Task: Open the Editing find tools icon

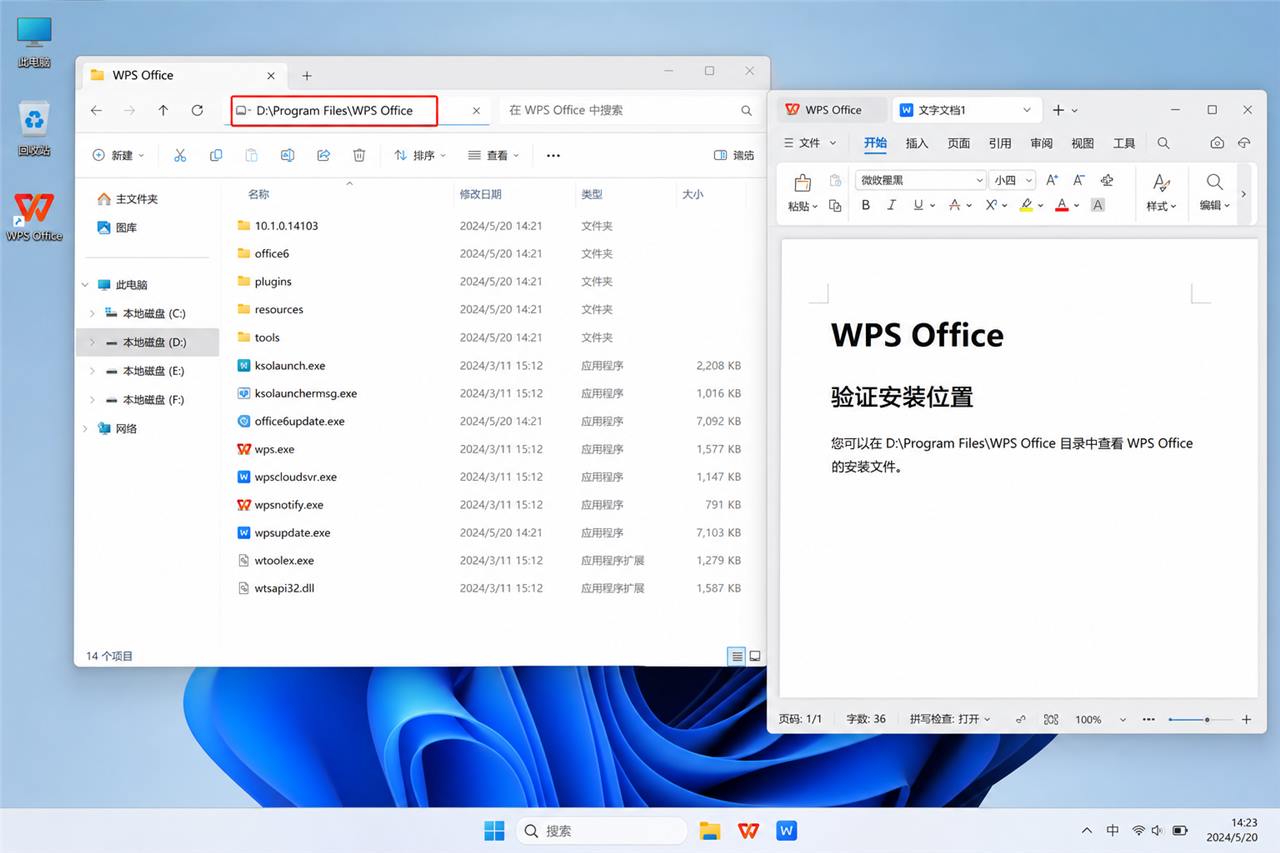Action: pyautogui.click(x=1214, y=183)
